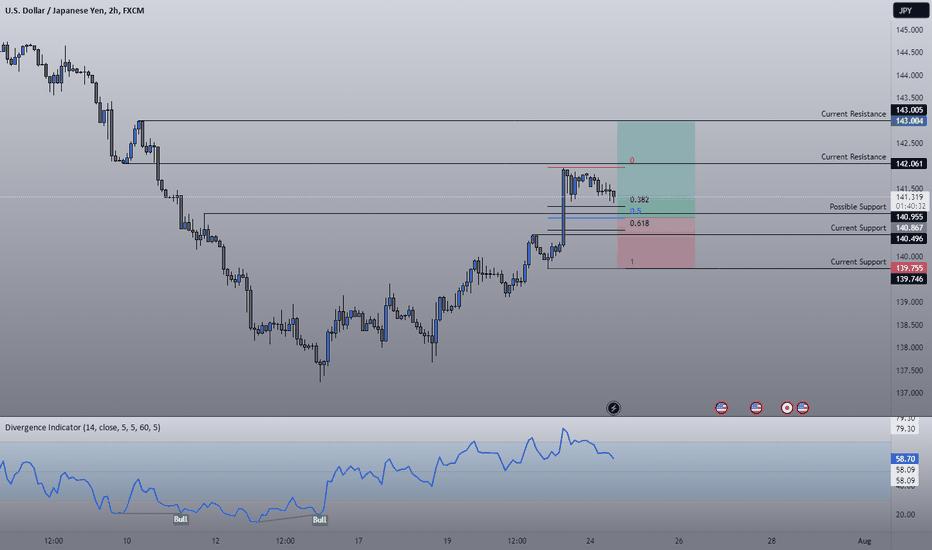The width and height of the screenshot is (932, 550).
Task: Click the date 26 on time axis
Action: coord(679,541)
